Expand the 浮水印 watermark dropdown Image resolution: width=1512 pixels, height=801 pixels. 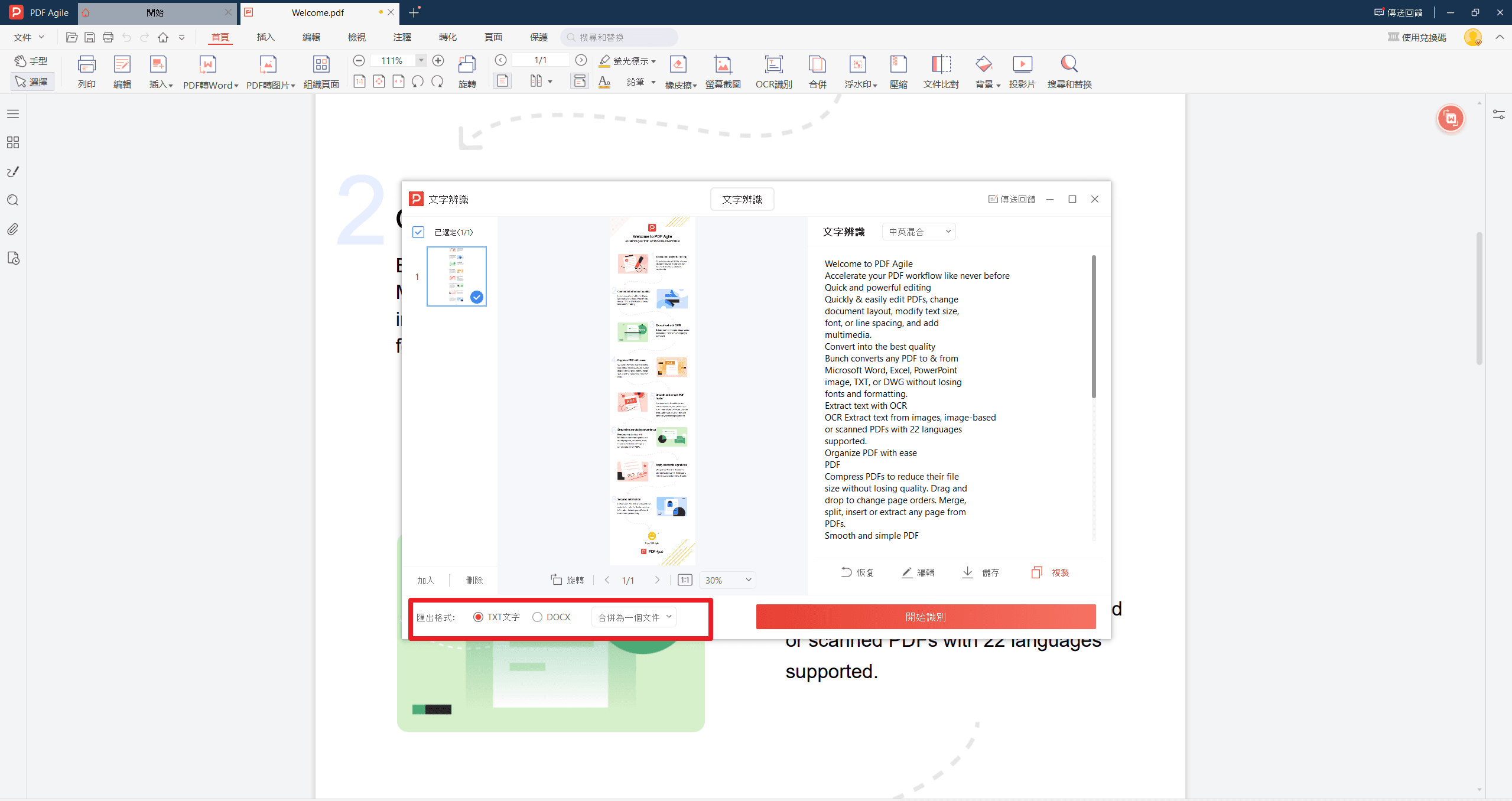874,86
